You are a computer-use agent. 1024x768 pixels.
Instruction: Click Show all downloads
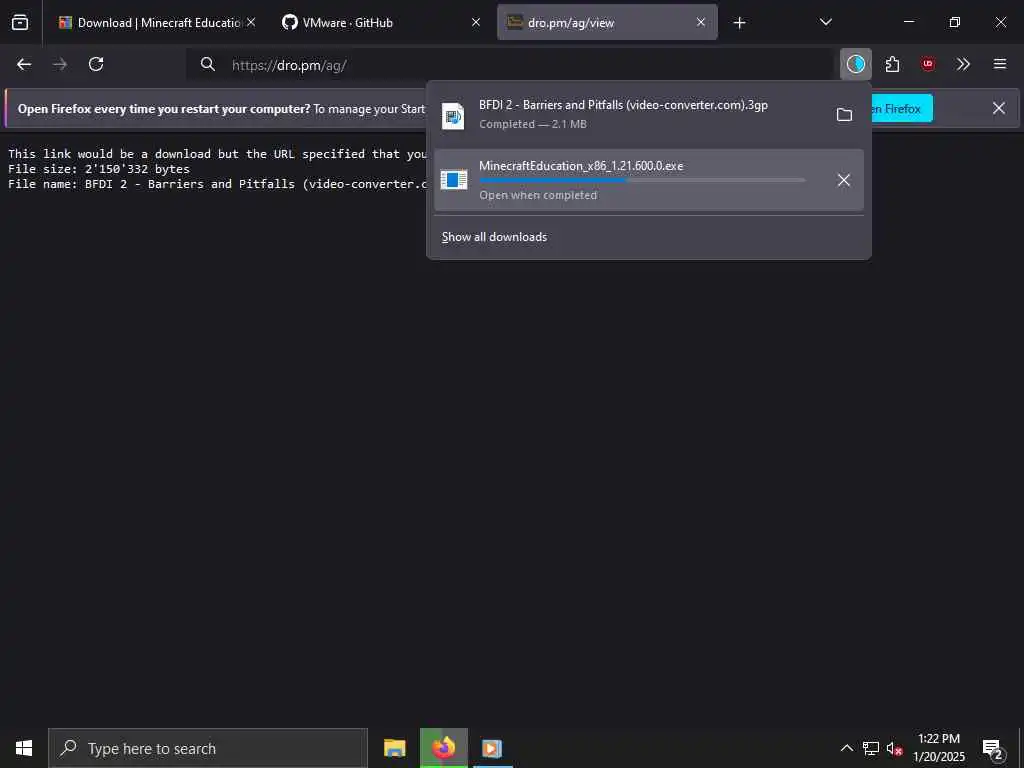[494, 237]
